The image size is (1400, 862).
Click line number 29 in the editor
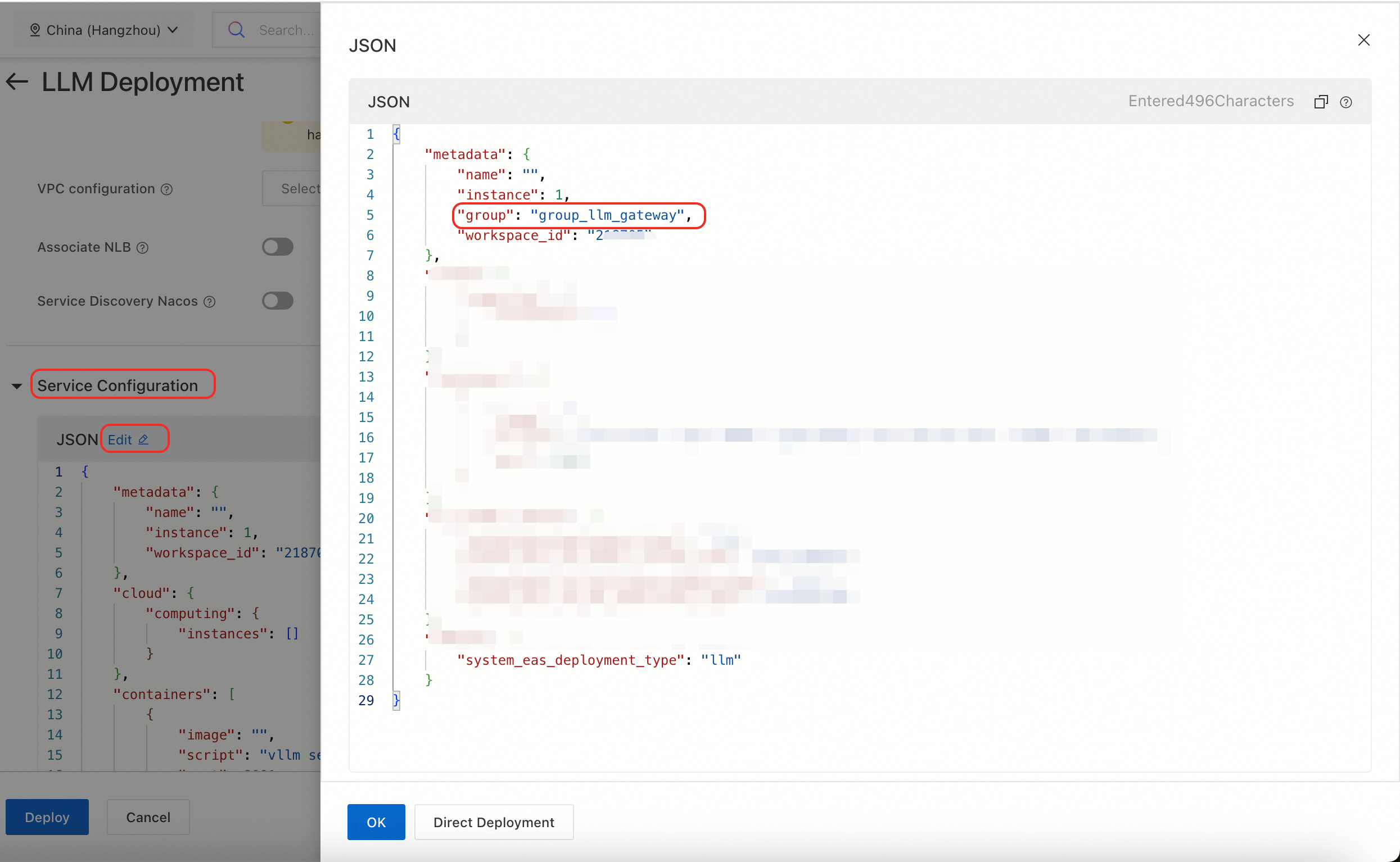coord(366,700)
